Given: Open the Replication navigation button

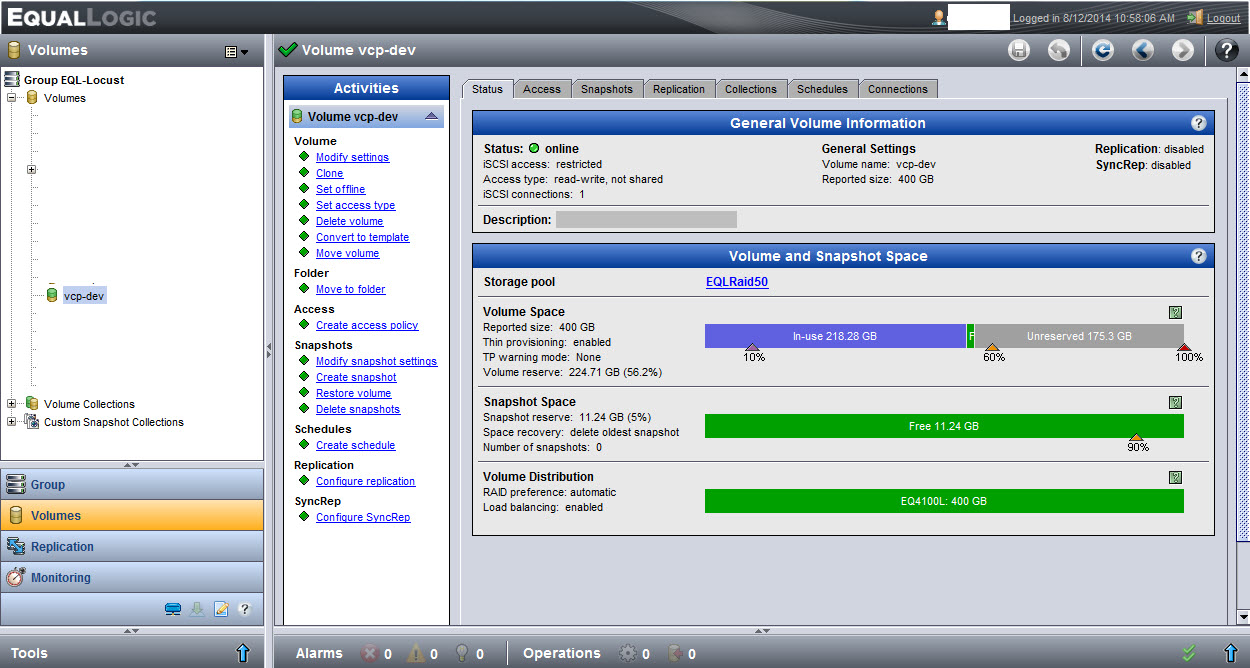Looking at the screenshot, I should [132, 547].
